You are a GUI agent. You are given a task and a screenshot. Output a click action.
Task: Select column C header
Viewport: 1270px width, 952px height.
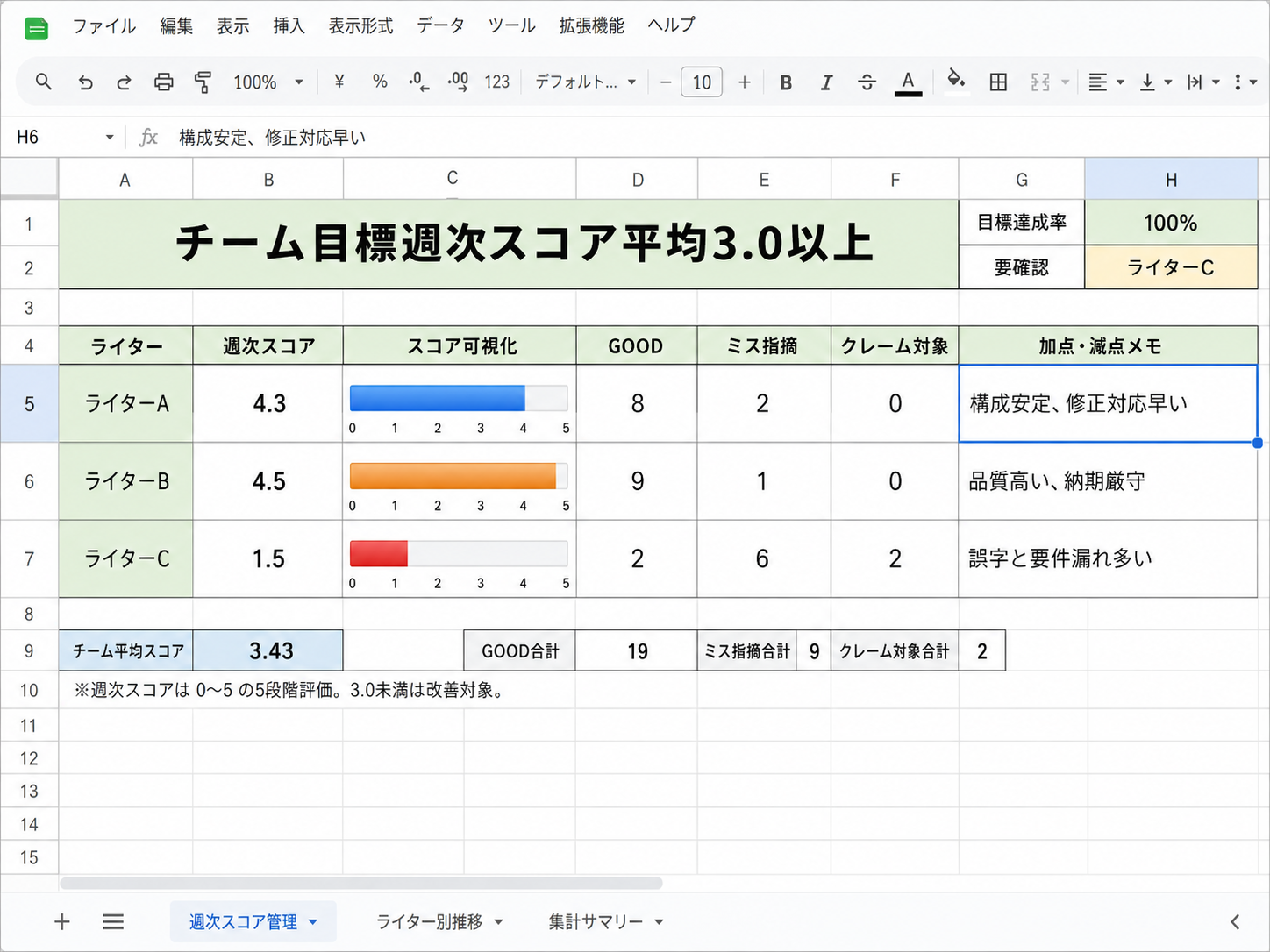[x=460, y=179]
